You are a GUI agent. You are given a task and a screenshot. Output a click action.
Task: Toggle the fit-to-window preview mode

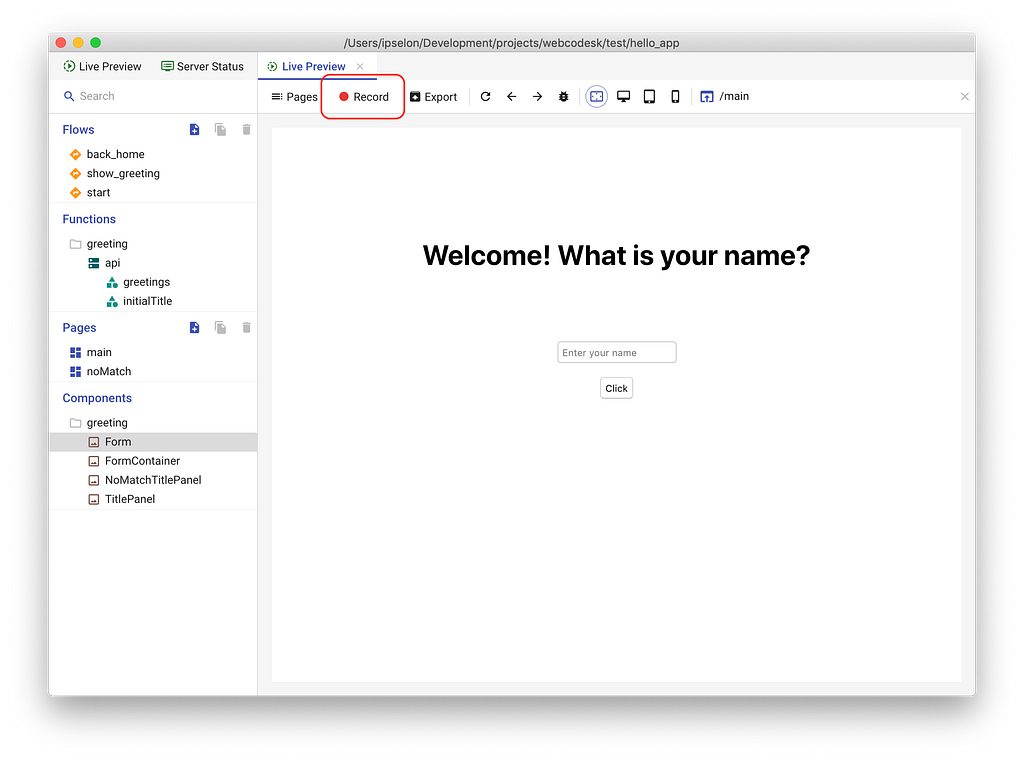pyautogui.click(x=596, y=97)
